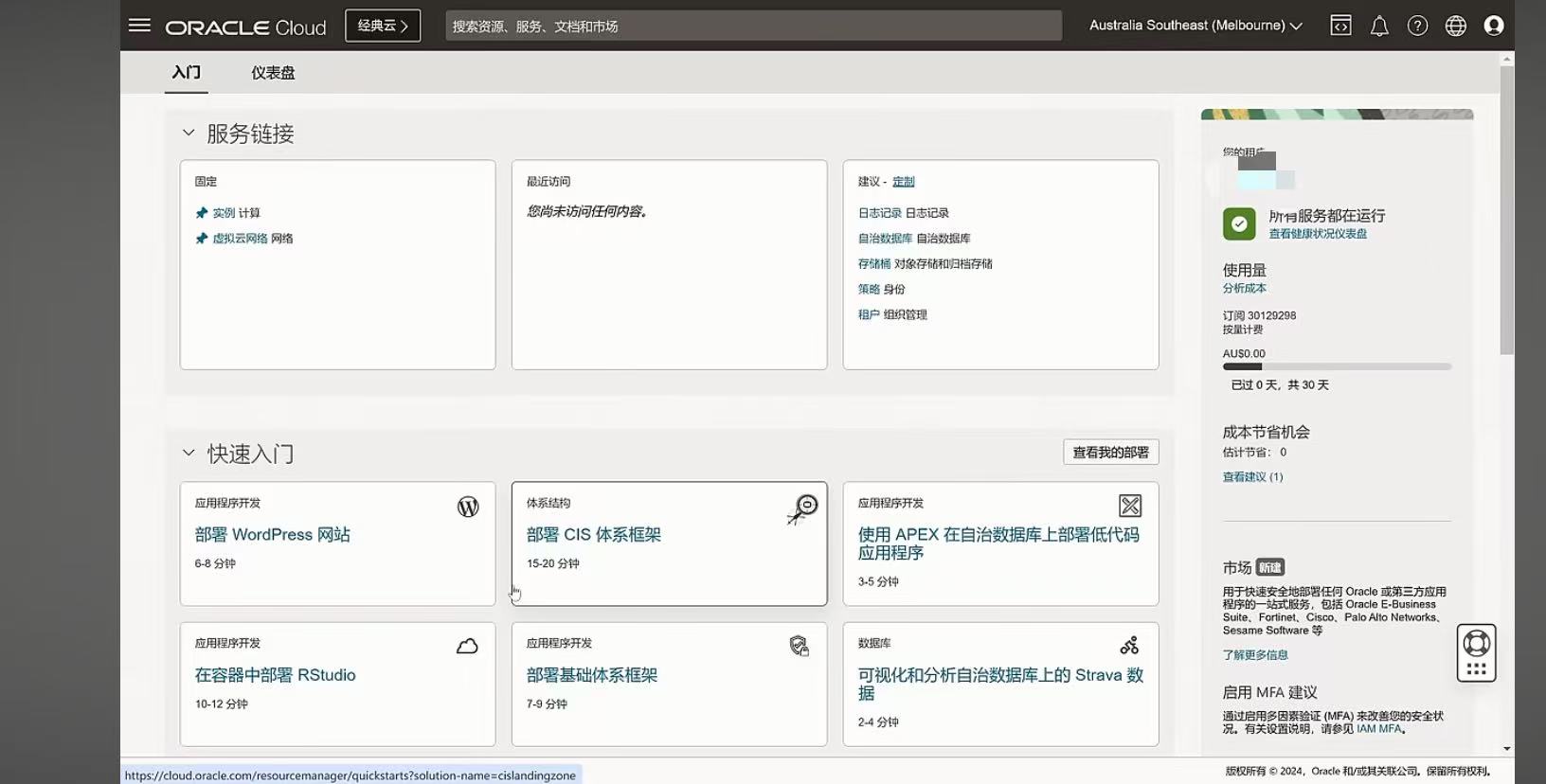Click the 新建 badge beside 市场
Viewport: 1546px width, 784px height.
pos(1270,568)
